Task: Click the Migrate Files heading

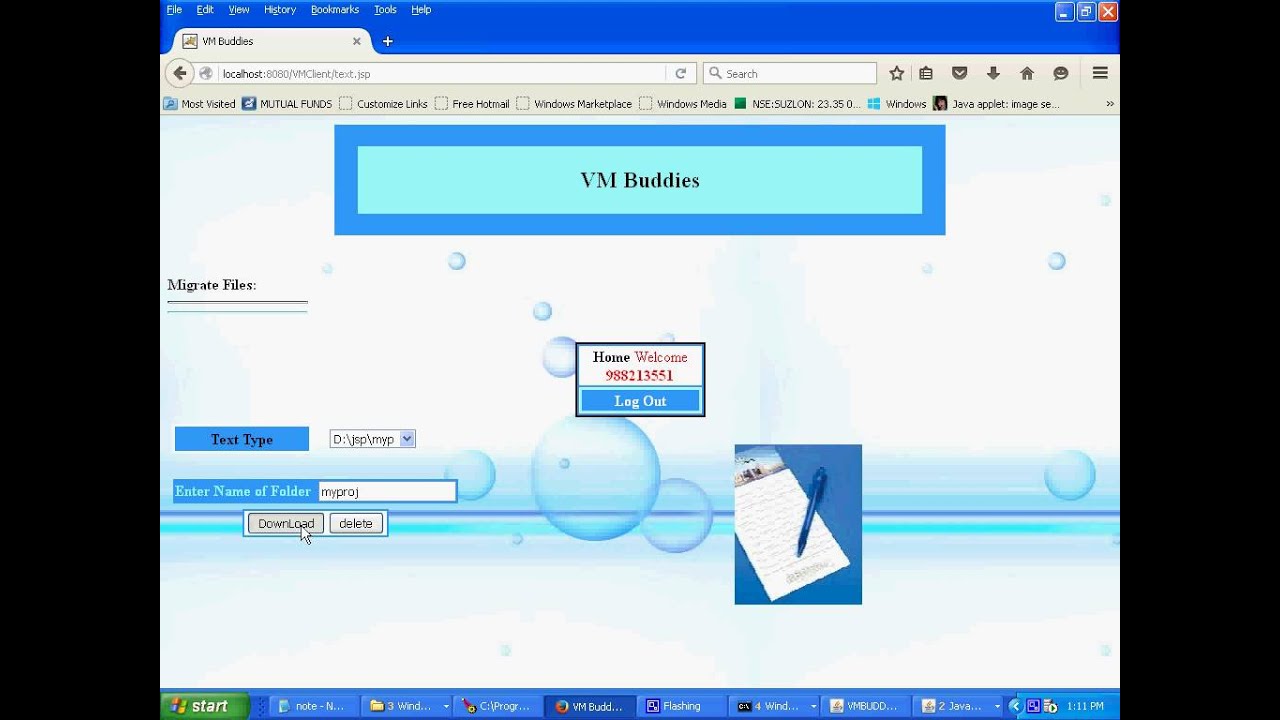Action: (x=212, y=285)
